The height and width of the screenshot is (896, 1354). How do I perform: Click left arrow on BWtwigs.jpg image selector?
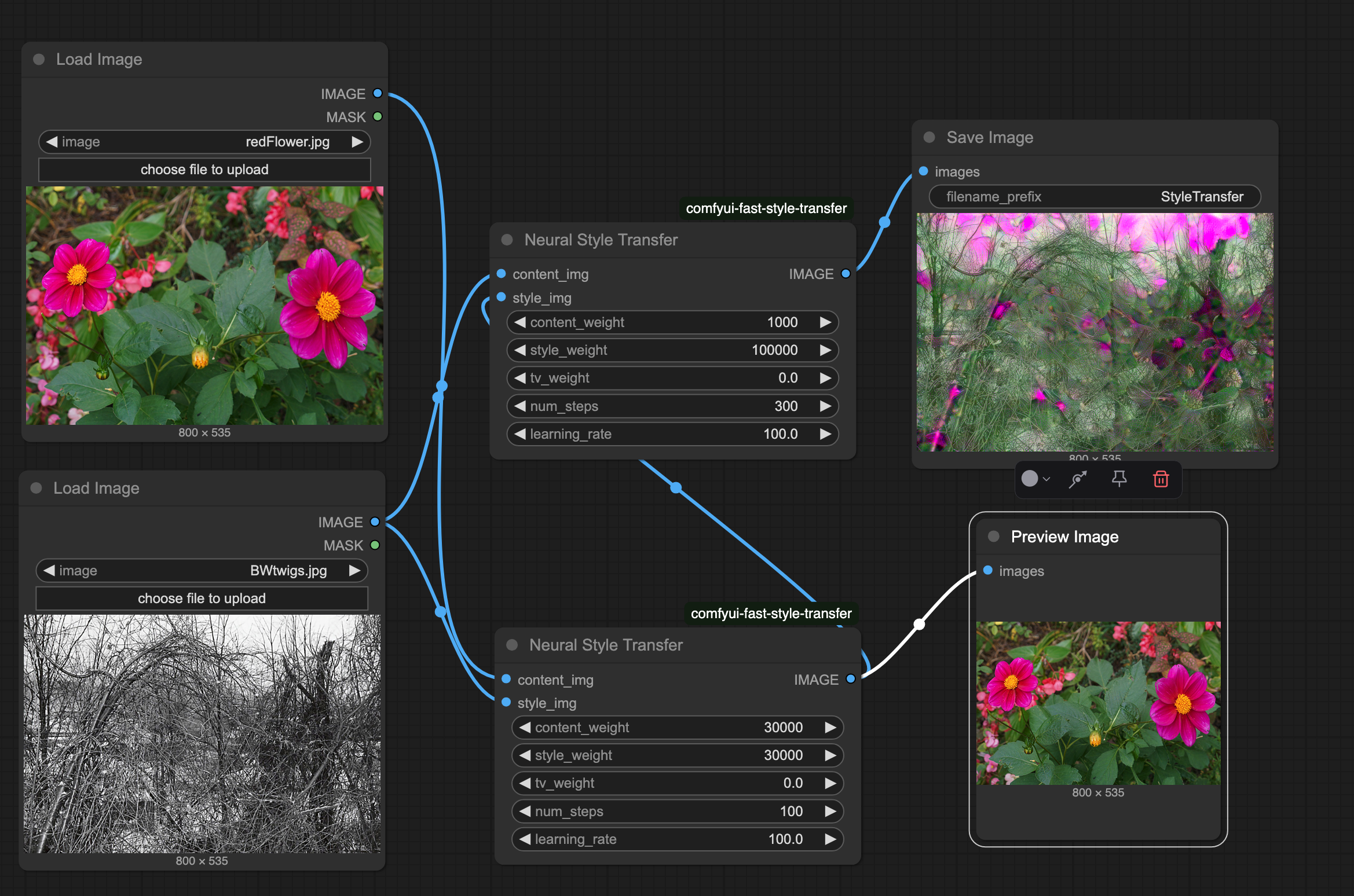click(x=49, y=571)
